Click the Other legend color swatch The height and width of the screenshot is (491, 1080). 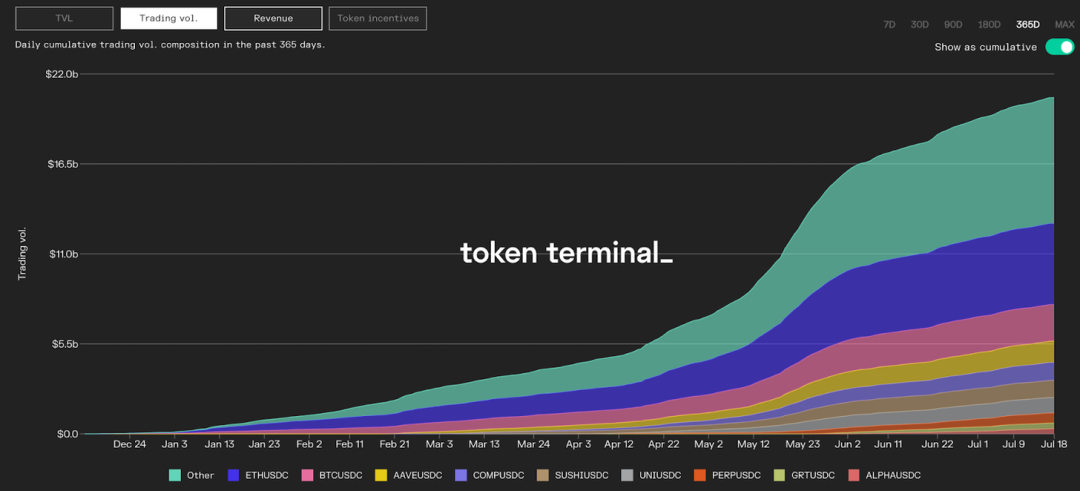point(175,475)
